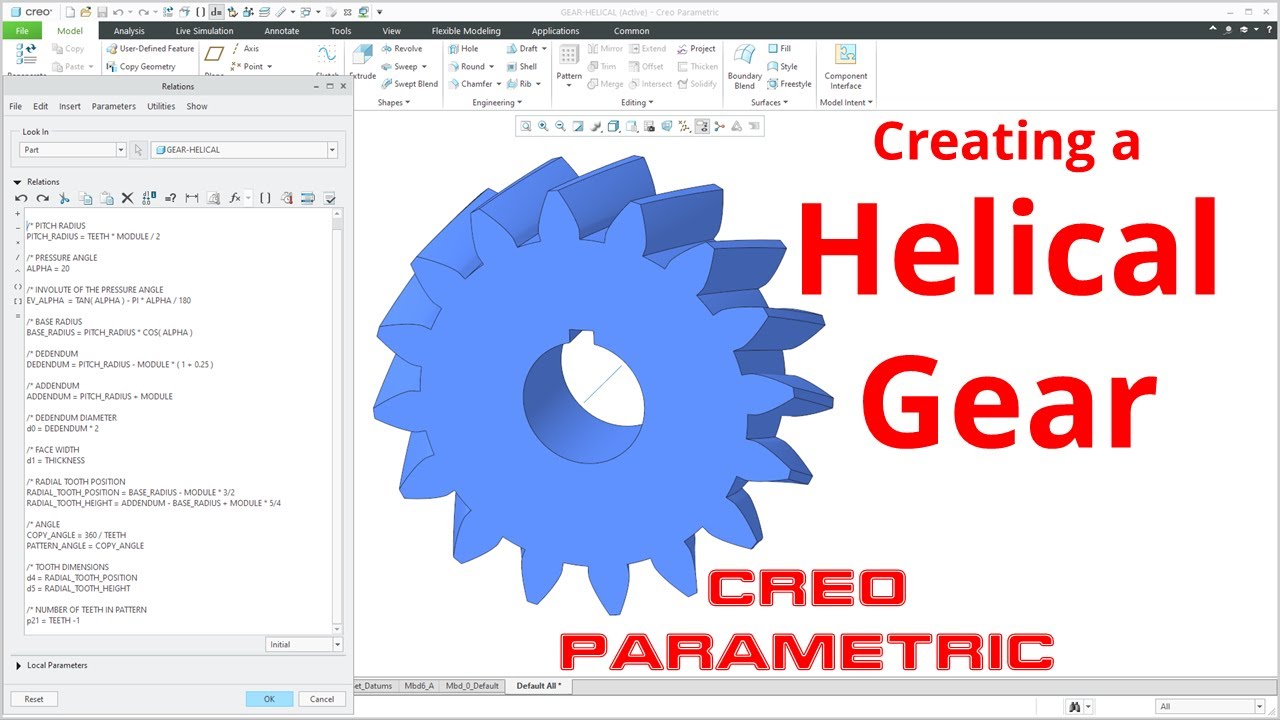Image resolution: width=1280 pixels, height=720 pixels.
Task: Click the Component Interface tool
Action: tap(846, 66)
